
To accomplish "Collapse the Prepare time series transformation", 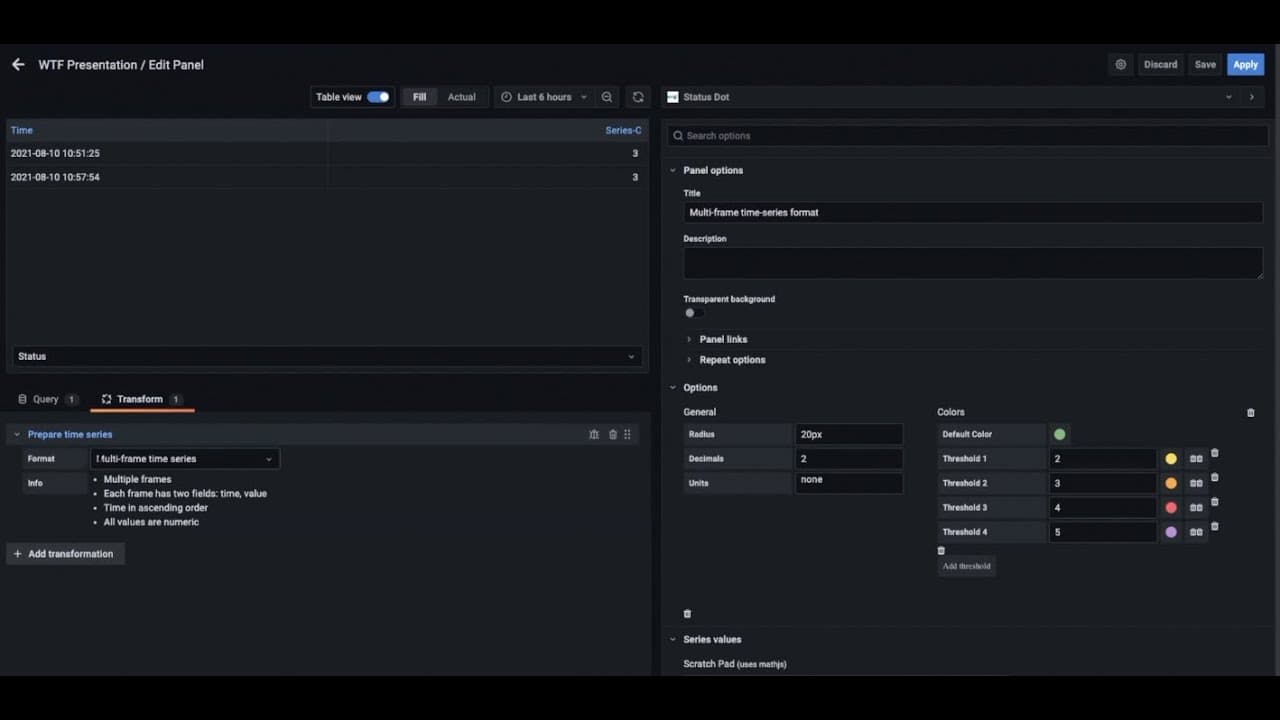I will (17, 435).
